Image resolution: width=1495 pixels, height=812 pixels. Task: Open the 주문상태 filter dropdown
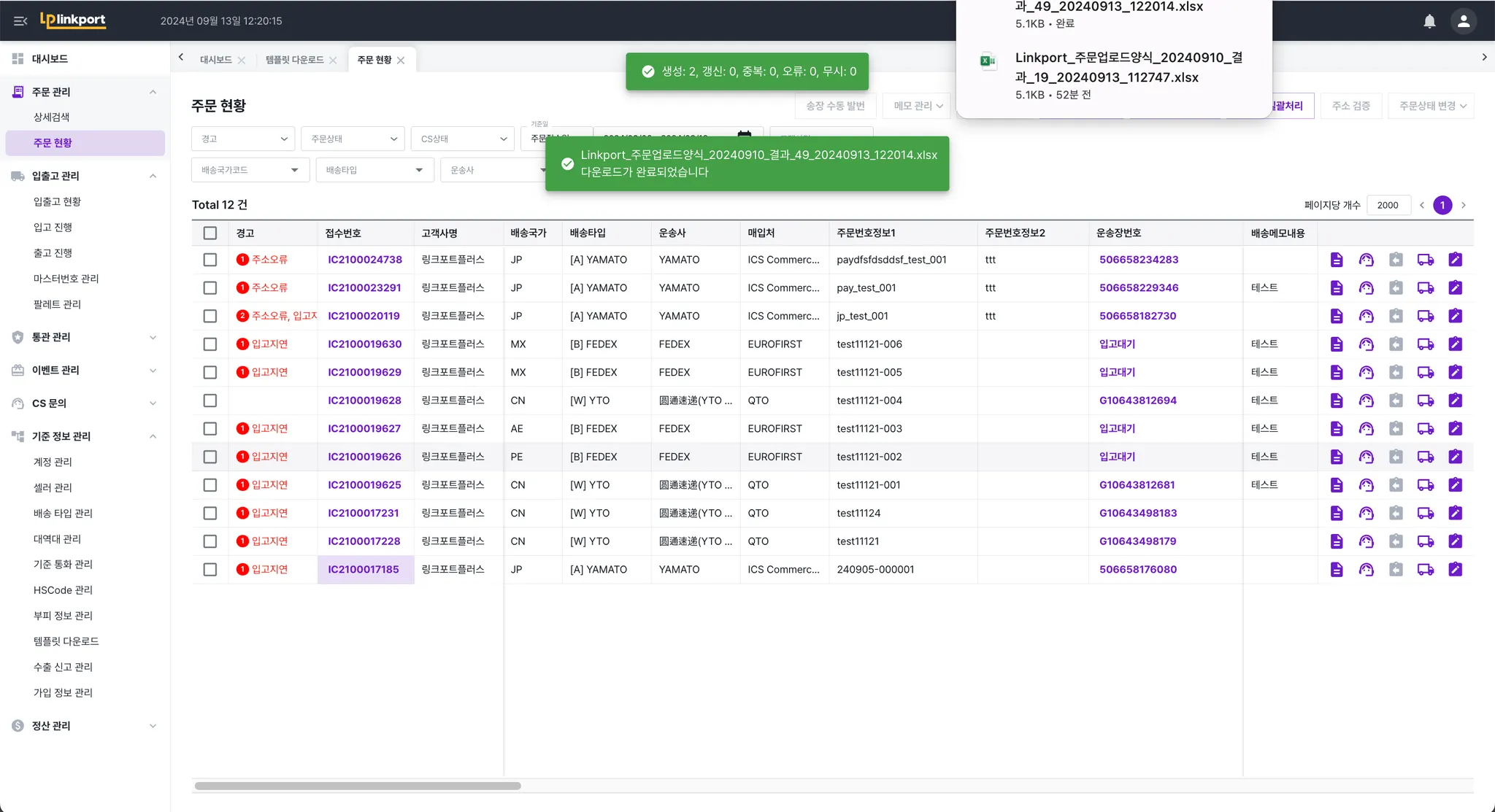pyautogui.click(x=353, y=139)
